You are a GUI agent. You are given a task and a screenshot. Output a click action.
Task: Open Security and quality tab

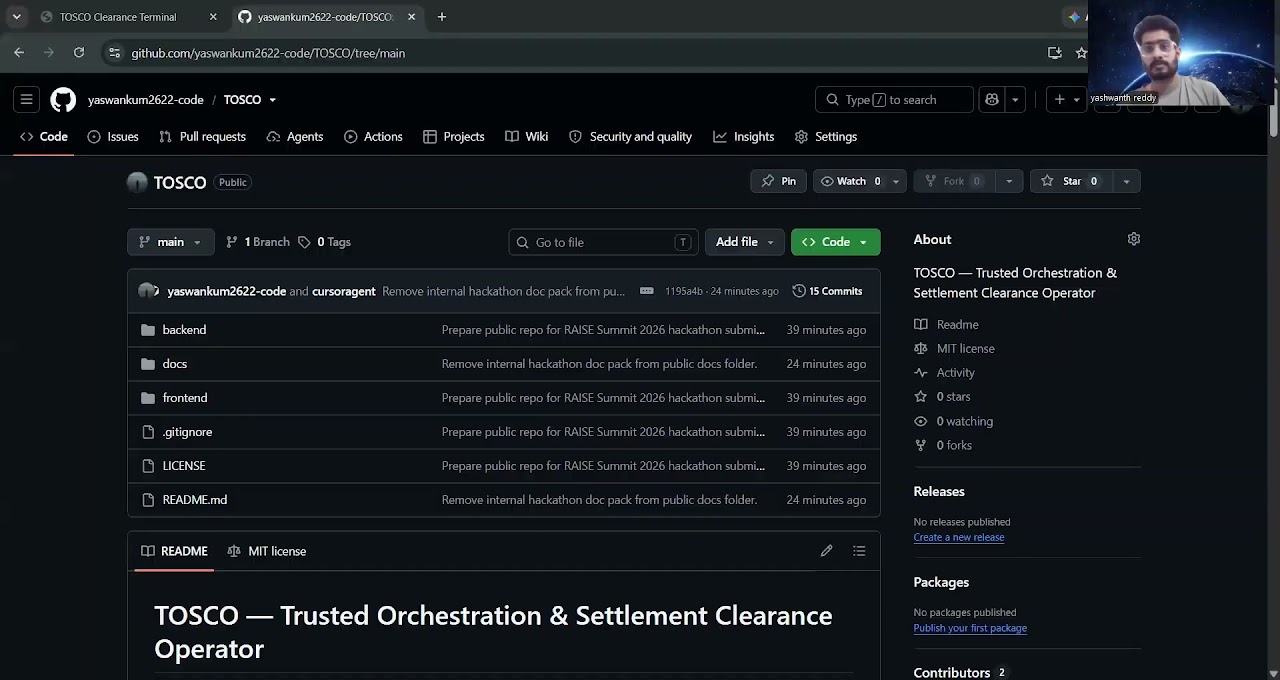click(x=630, y=136)
